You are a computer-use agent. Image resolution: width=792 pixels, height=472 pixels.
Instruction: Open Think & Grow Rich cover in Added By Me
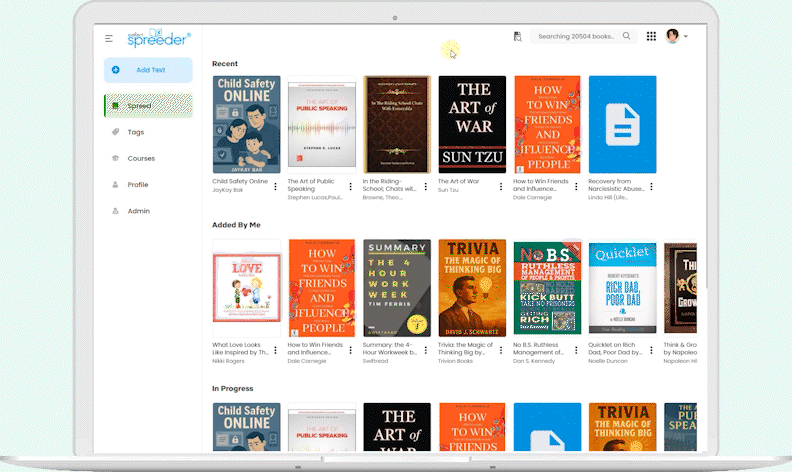(680, 288)
